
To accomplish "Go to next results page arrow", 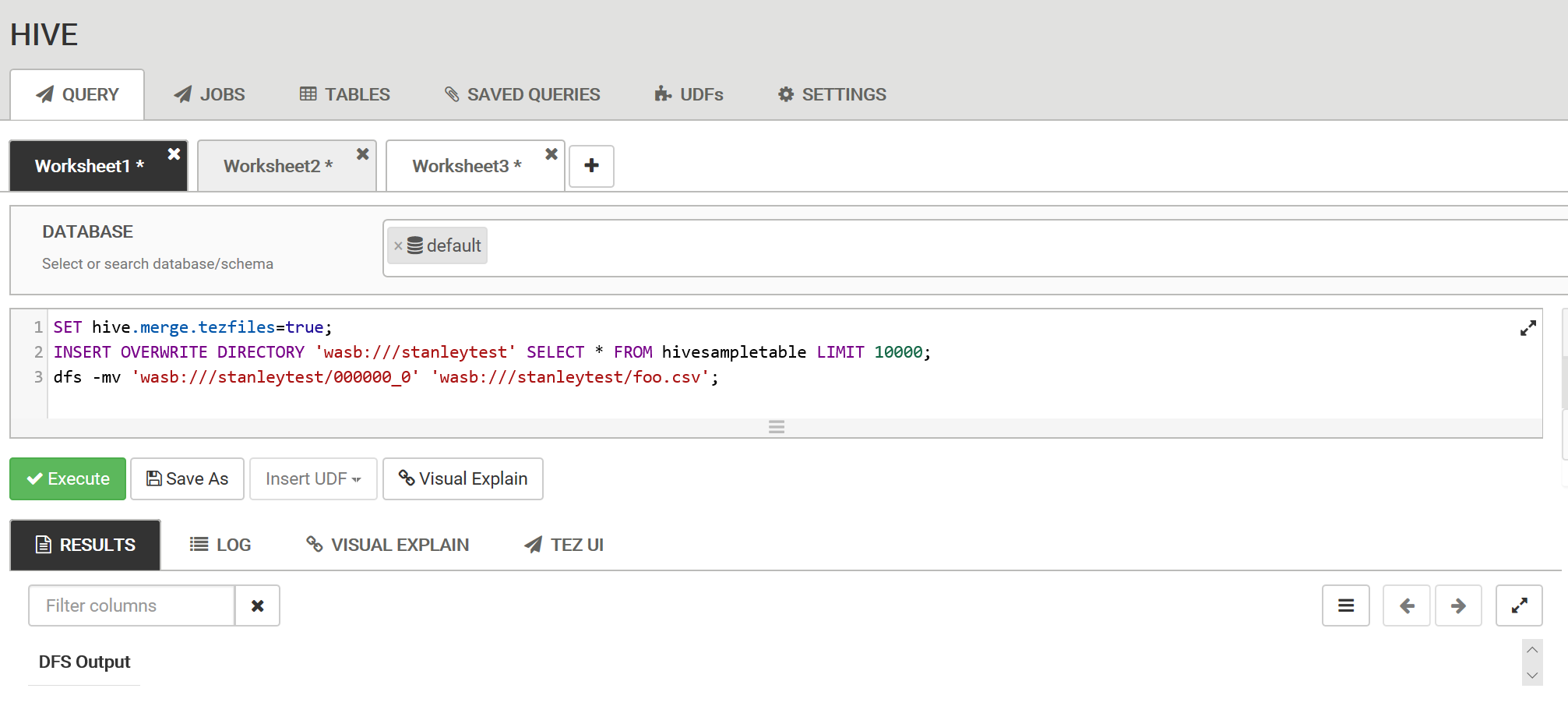I will pyautogui.click(x=1458, y=606).
